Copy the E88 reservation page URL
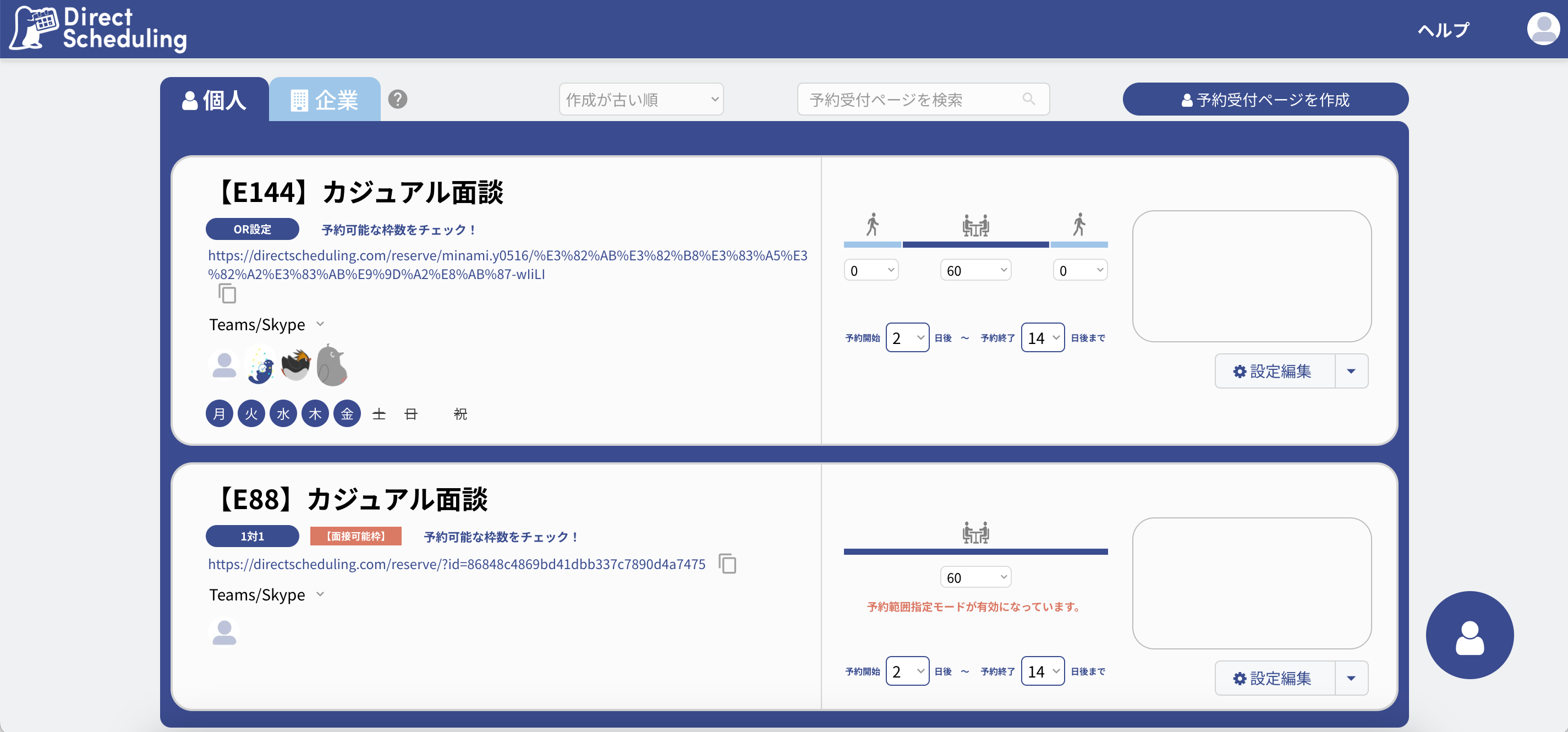This screenshot has width=1568, height=732. pos(728,564)
